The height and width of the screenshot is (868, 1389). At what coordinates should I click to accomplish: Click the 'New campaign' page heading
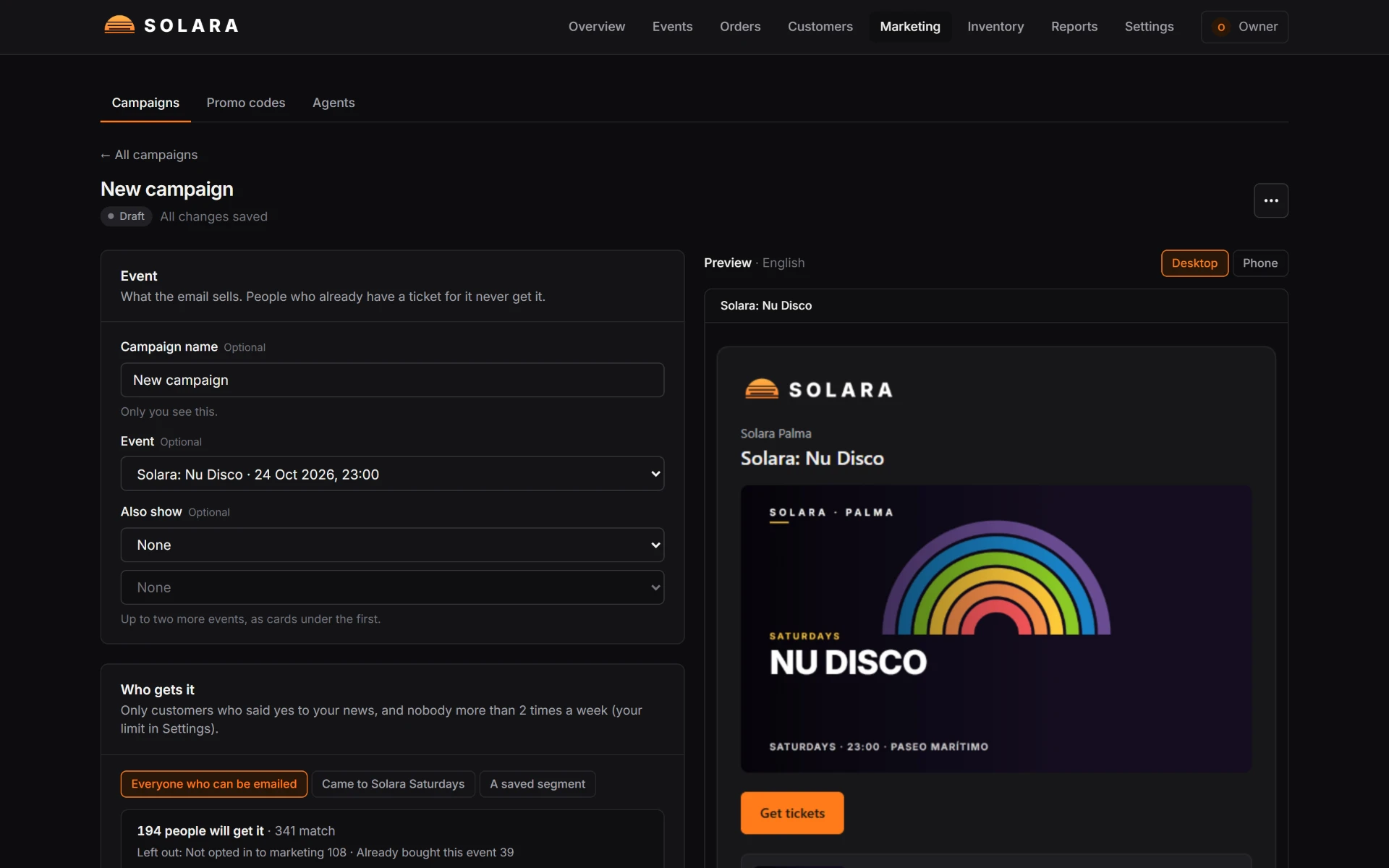pos(167,190)
